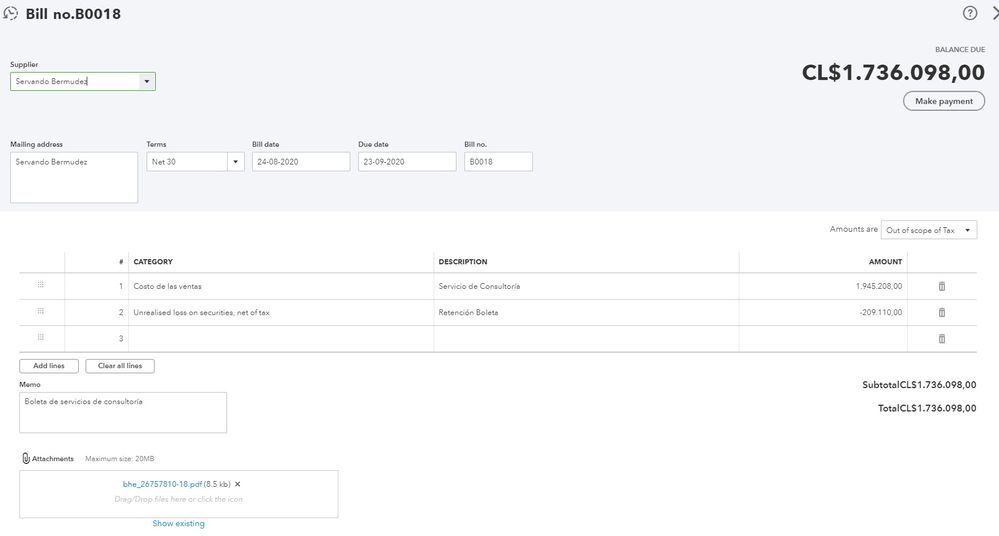Click into the Memo text box
The width and height of the screenshot is (999, 536).
pyautogui.click(x=122, y=412)
